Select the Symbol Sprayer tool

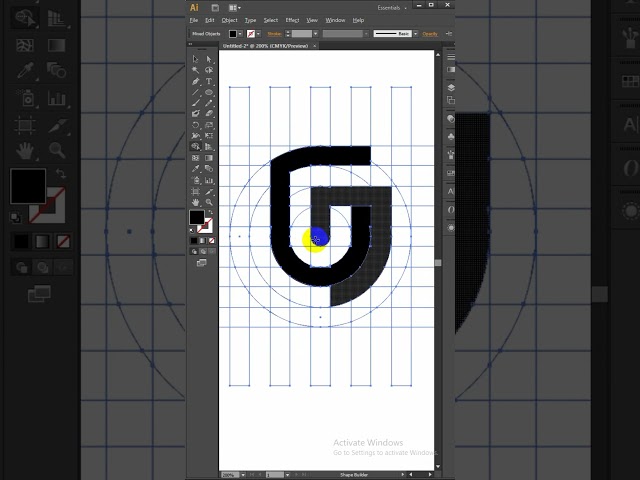(x=196, y=180)
